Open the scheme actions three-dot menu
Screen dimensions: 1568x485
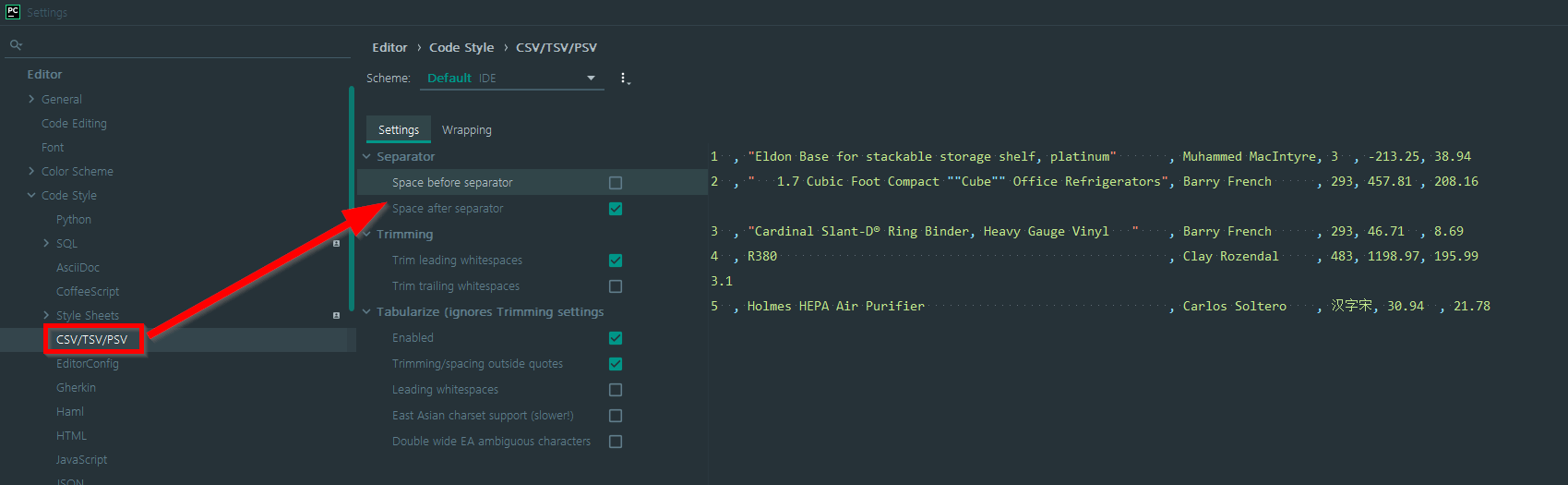coord(624,79)
